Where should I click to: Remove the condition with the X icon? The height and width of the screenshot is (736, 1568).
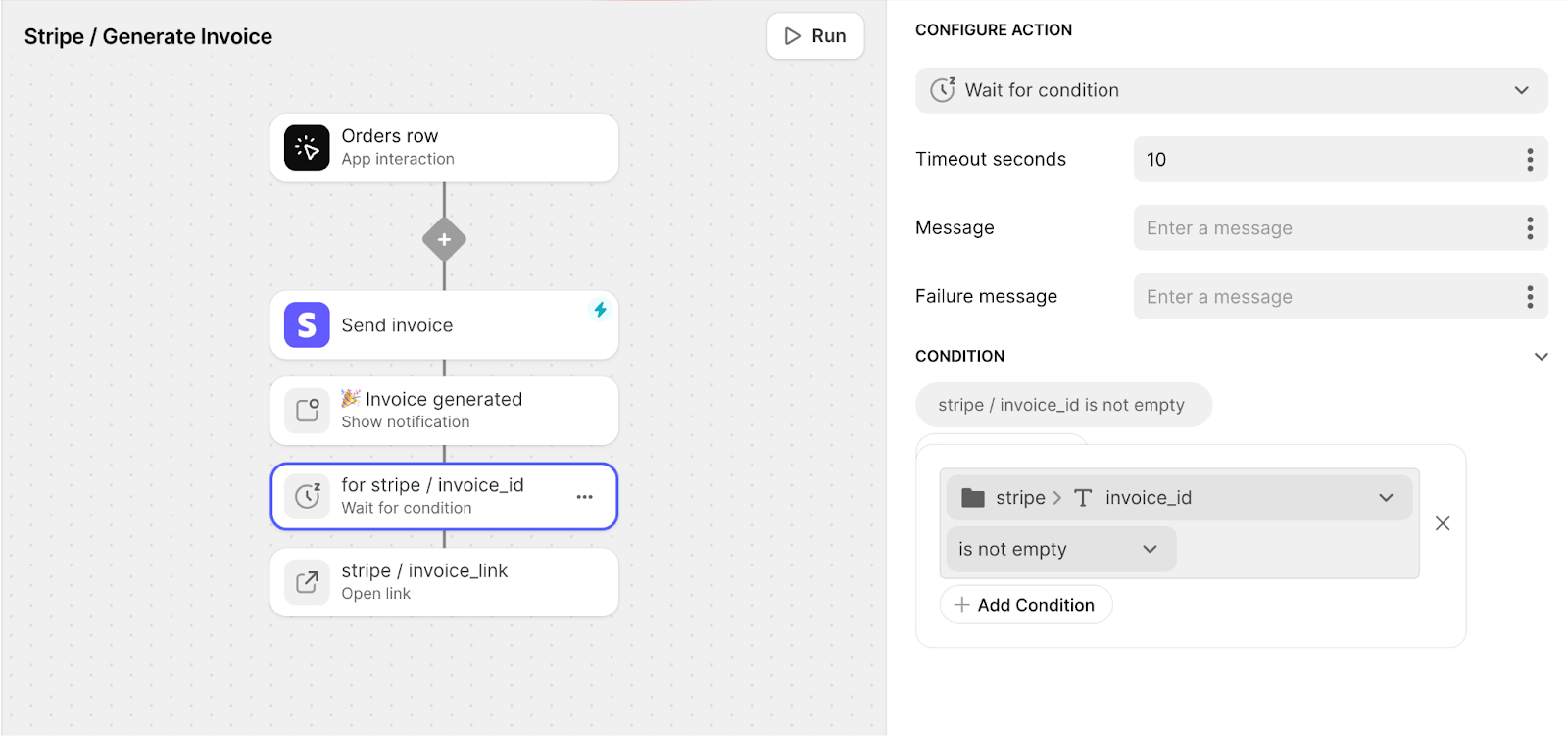pos(1443,523)
